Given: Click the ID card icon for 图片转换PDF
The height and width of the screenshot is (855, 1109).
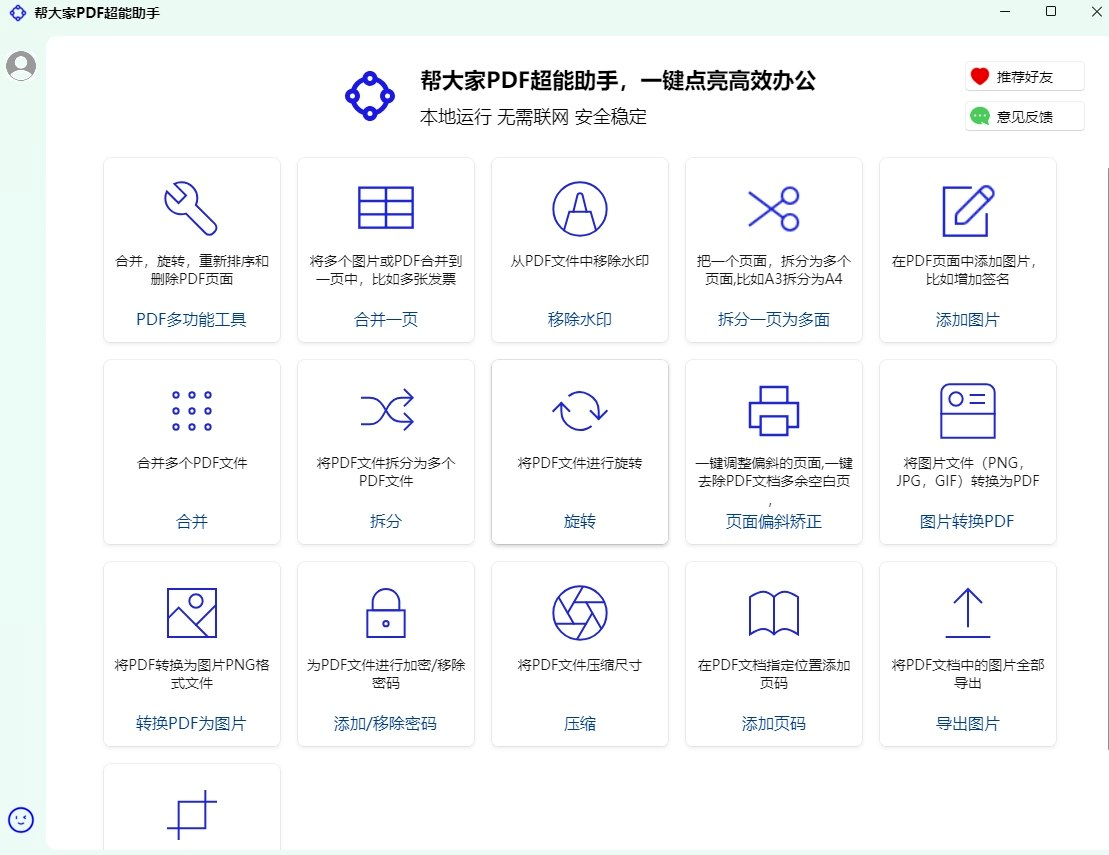Looking at the screenshot, I should click(x=968, y=411).
